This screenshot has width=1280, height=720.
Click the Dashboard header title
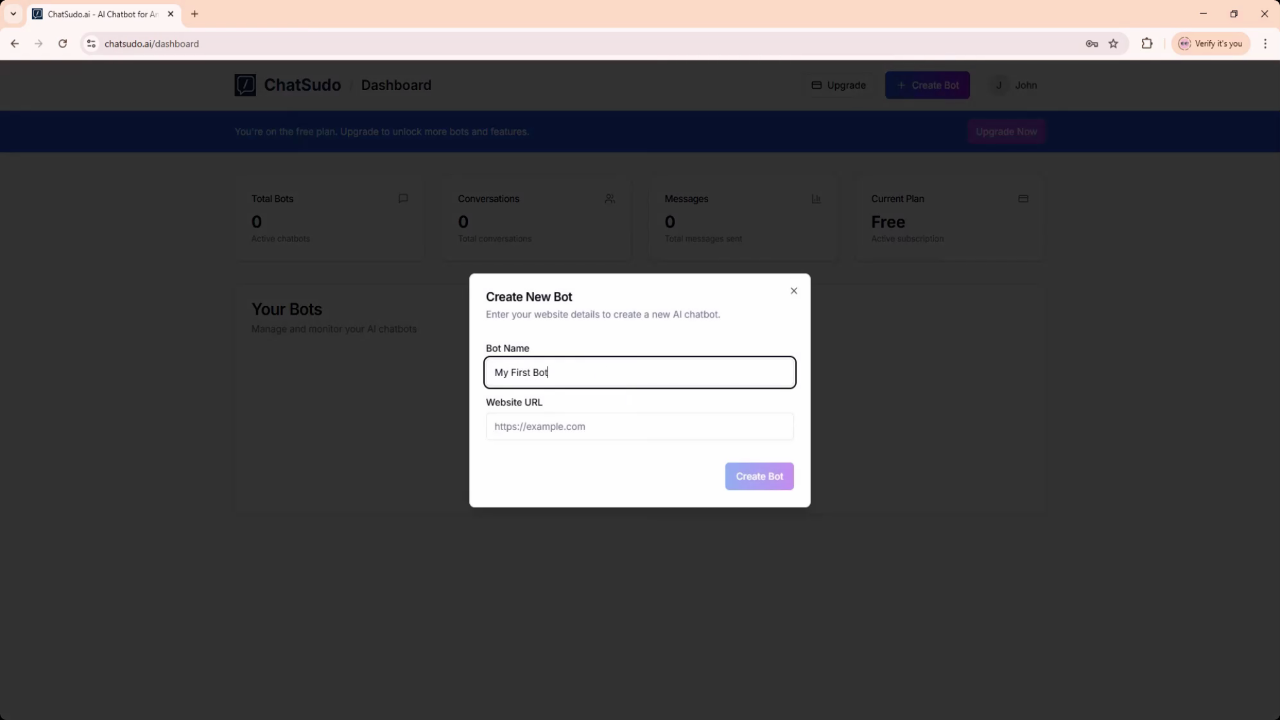pos(396,85)
